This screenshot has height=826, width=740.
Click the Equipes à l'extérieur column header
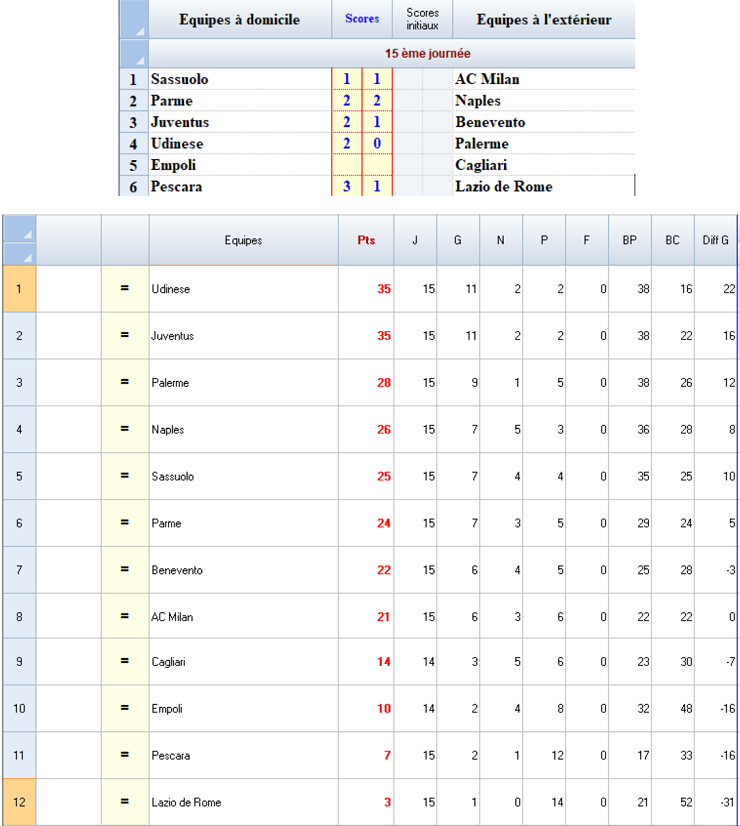coord(543,19)
